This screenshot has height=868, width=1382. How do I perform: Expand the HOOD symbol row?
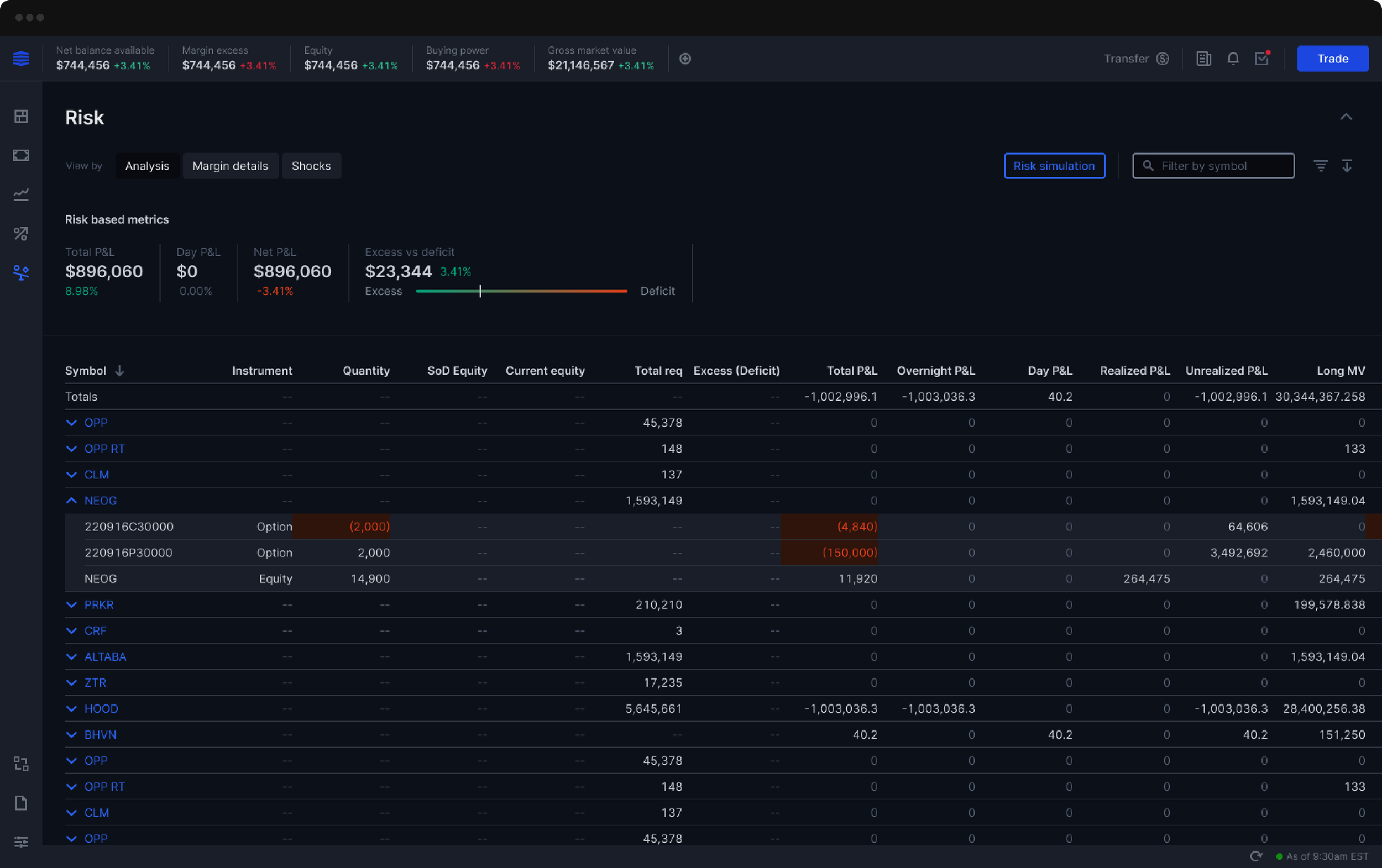click(x=72, y=708)
